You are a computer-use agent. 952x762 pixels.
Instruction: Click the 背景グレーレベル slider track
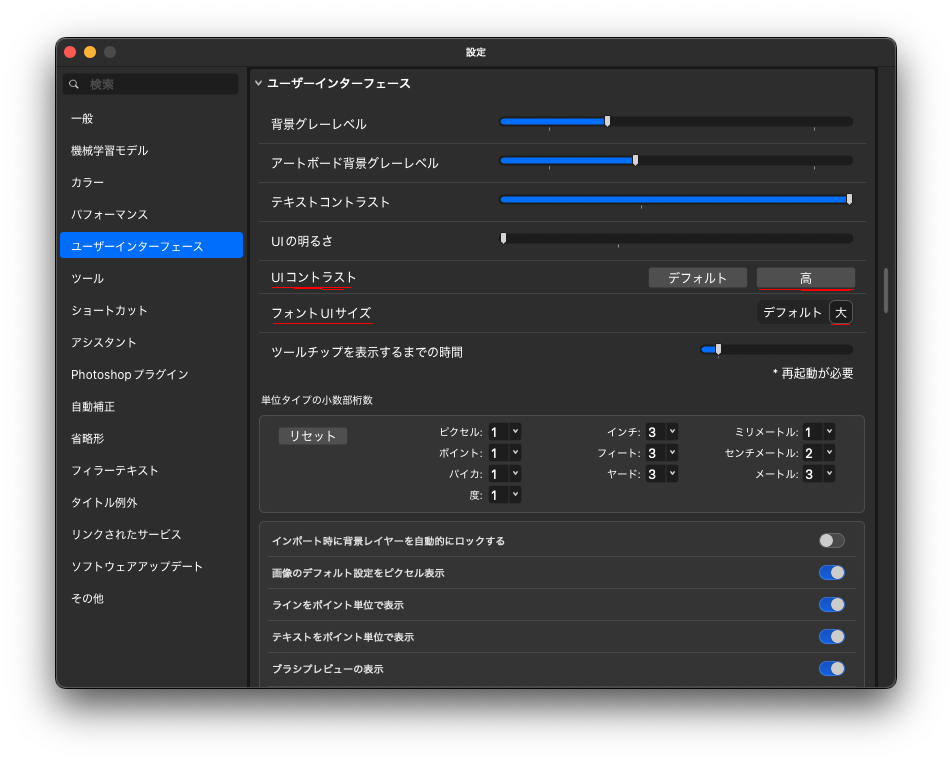(x=675, y=122)
